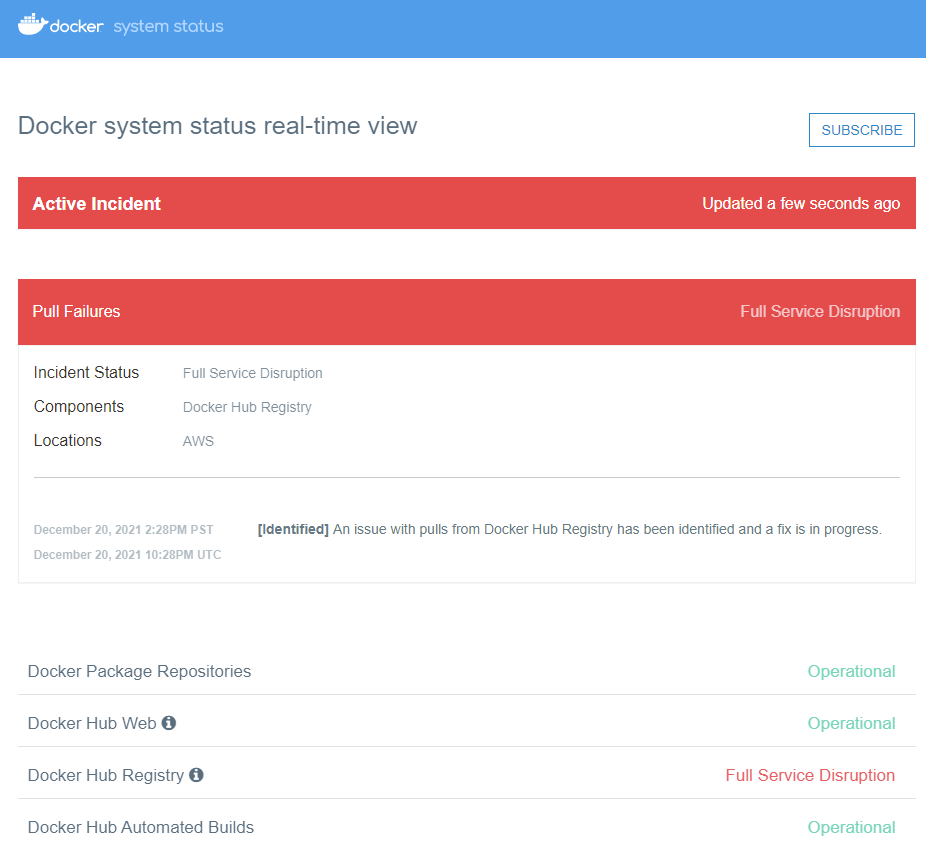Screen dimensions: 926x850
Task: Click the 'Locations' label
Action: coord(68,441)
